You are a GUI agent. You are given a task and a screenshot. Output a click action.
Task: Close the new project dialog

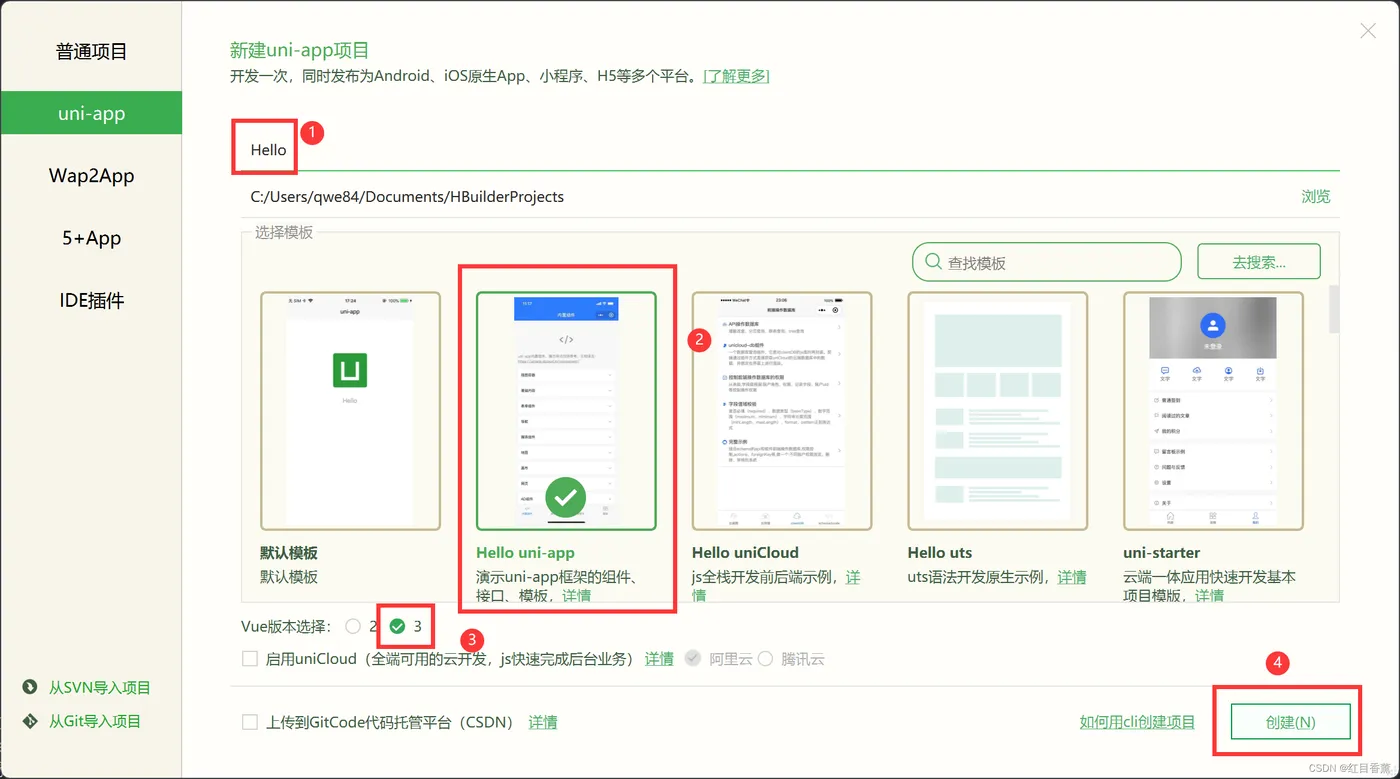[x=1368, y=31]
